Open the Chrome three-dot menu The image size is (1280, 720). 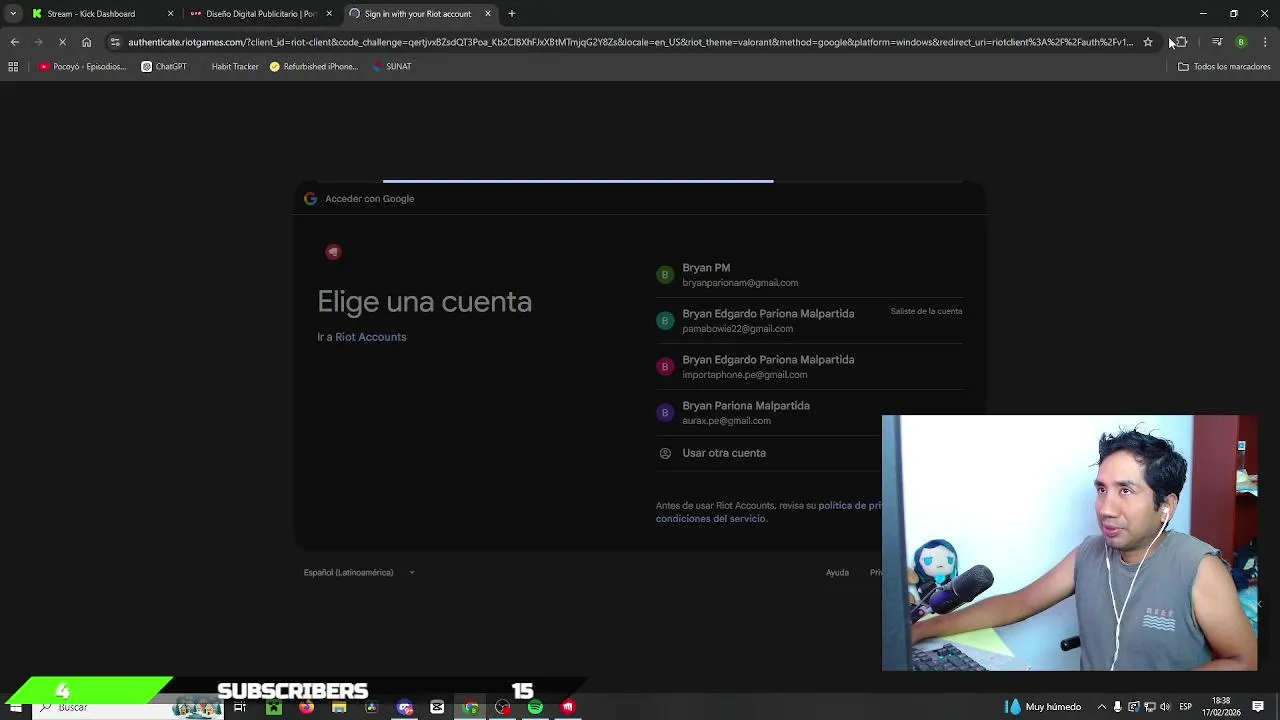coord(1265,42)
